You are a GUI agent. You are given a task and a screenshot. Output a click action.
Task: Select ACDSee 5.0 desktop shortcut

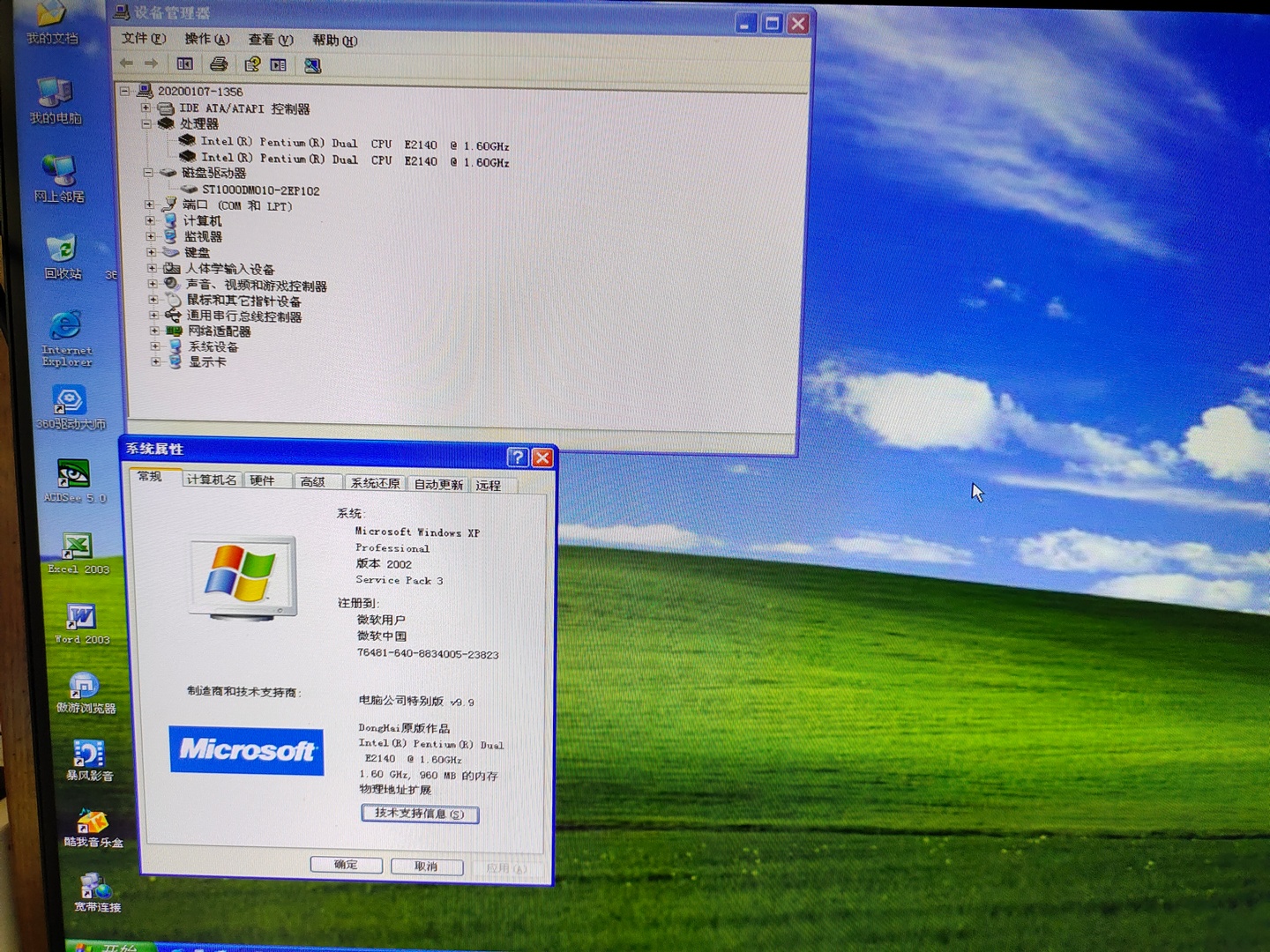click(74, 480)
